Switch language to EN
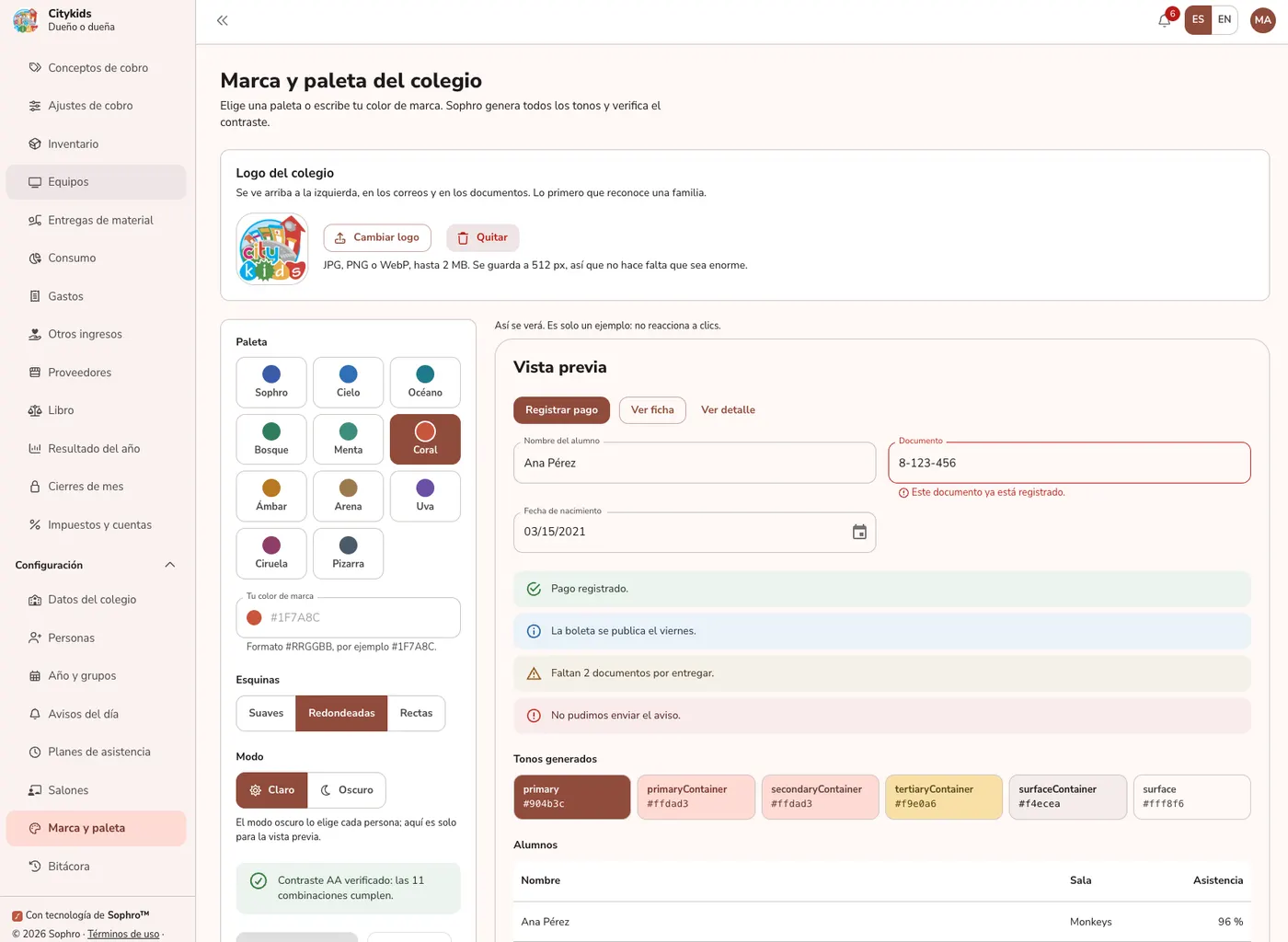 1225,19
